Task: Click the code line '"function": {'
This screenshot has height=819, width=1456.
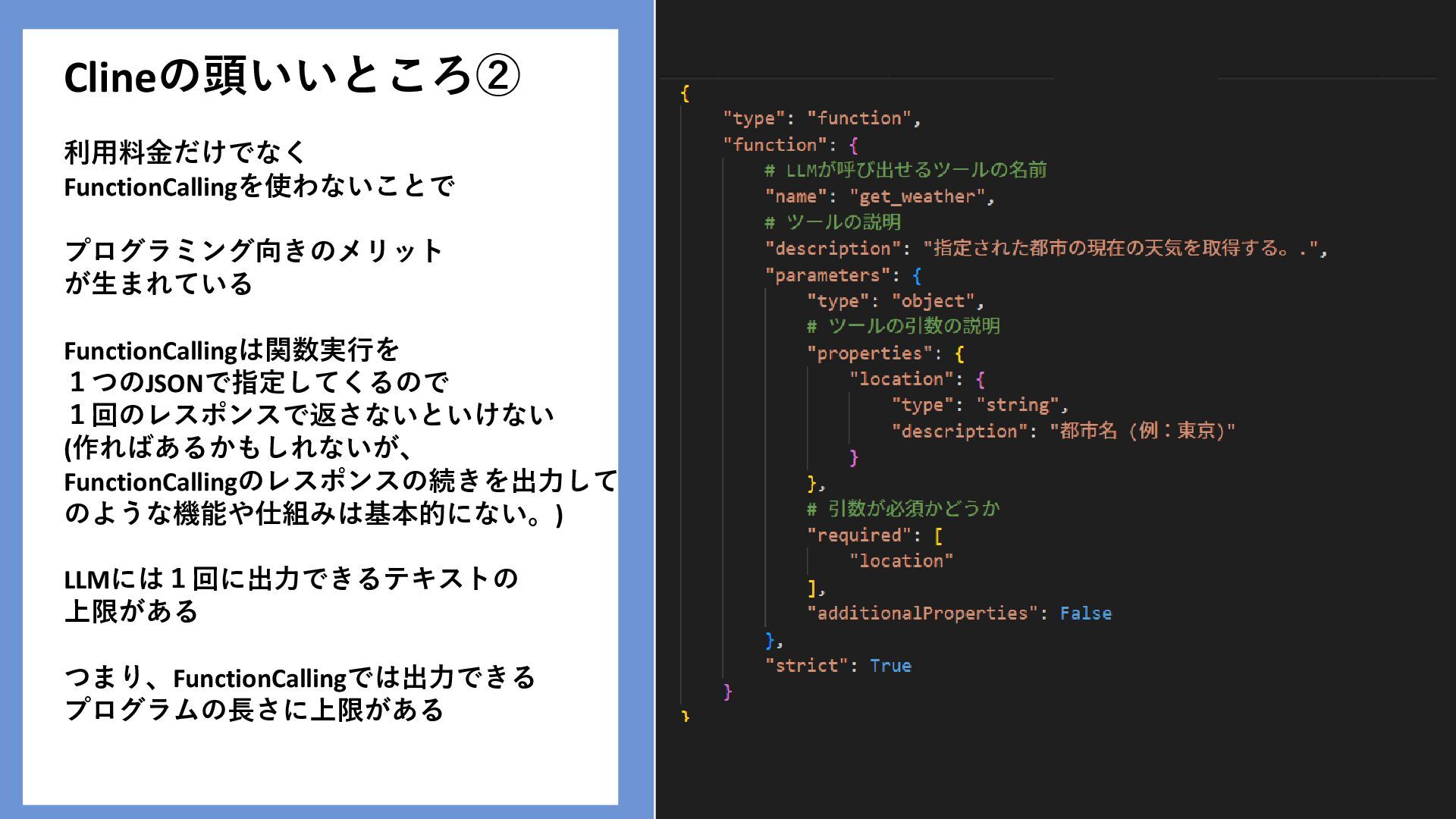Action: click(791, 145)
